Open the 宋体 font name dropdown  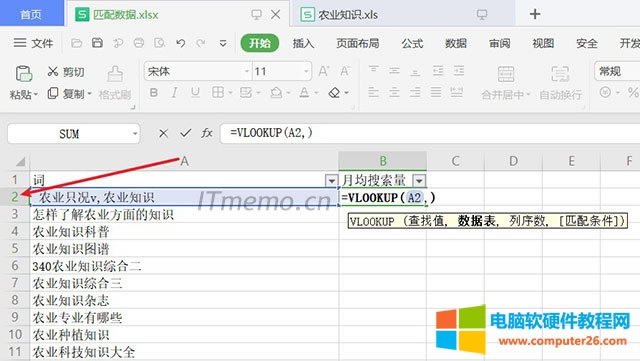point(247,71)
